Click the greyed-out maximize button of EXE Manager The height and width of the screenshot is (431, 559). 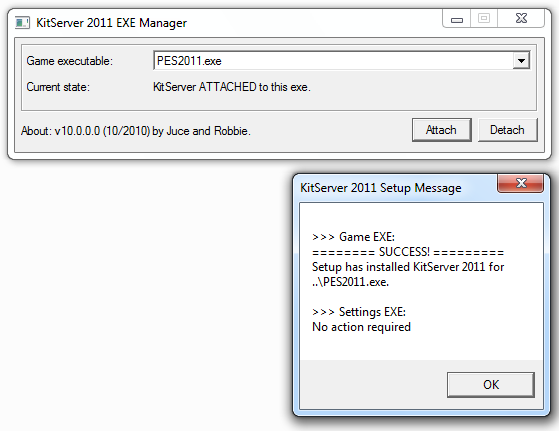coord(484,19)
